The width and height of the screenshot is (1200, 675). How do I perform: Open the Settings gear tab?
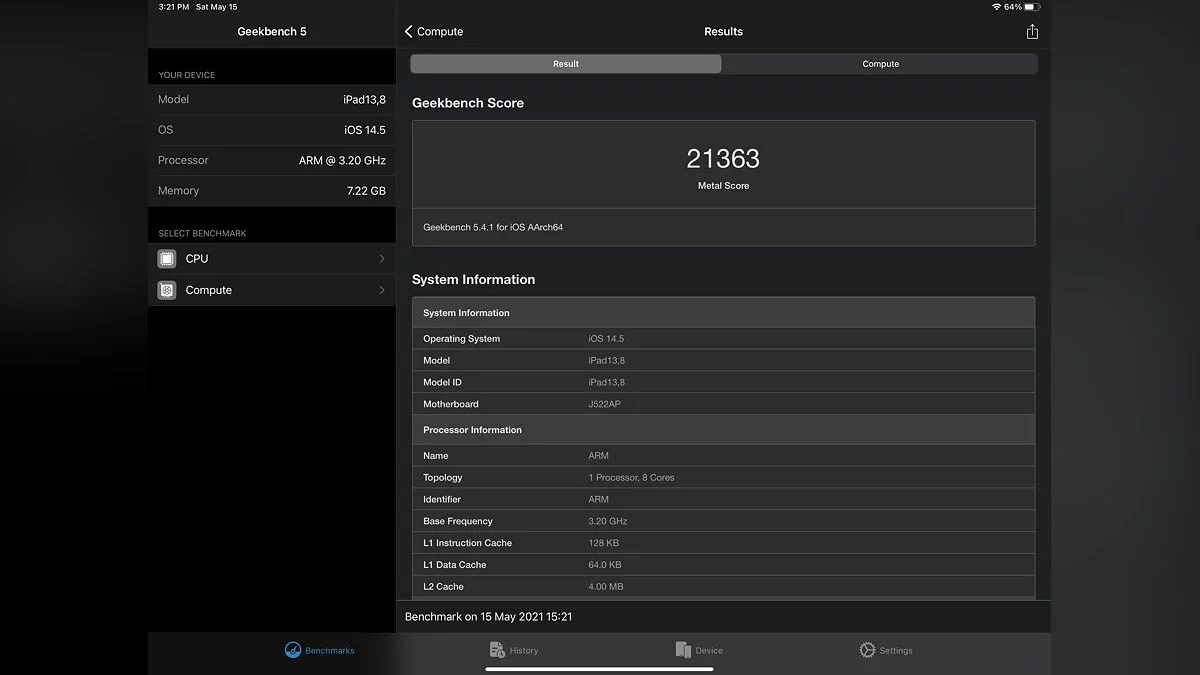click(867, 650)
